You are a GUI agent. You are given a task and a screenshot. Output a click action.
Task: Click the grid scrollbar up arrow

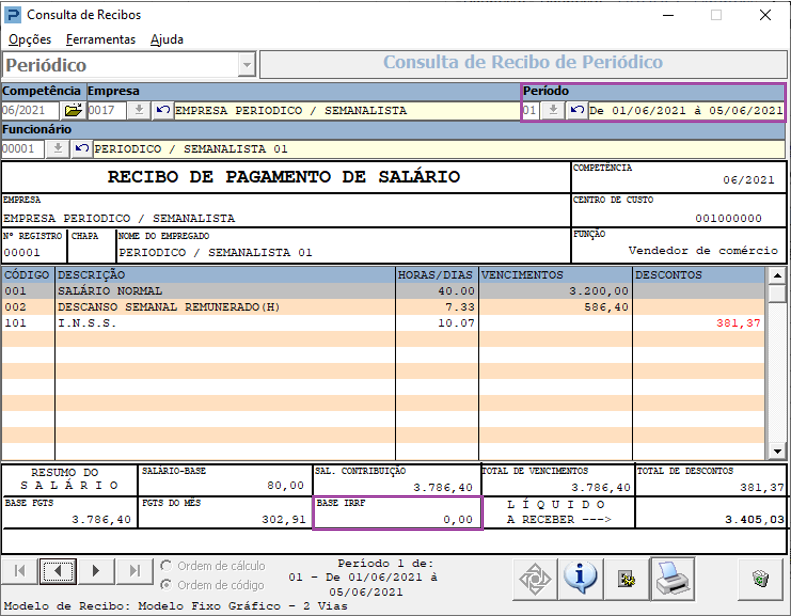(x=777, y=276)
